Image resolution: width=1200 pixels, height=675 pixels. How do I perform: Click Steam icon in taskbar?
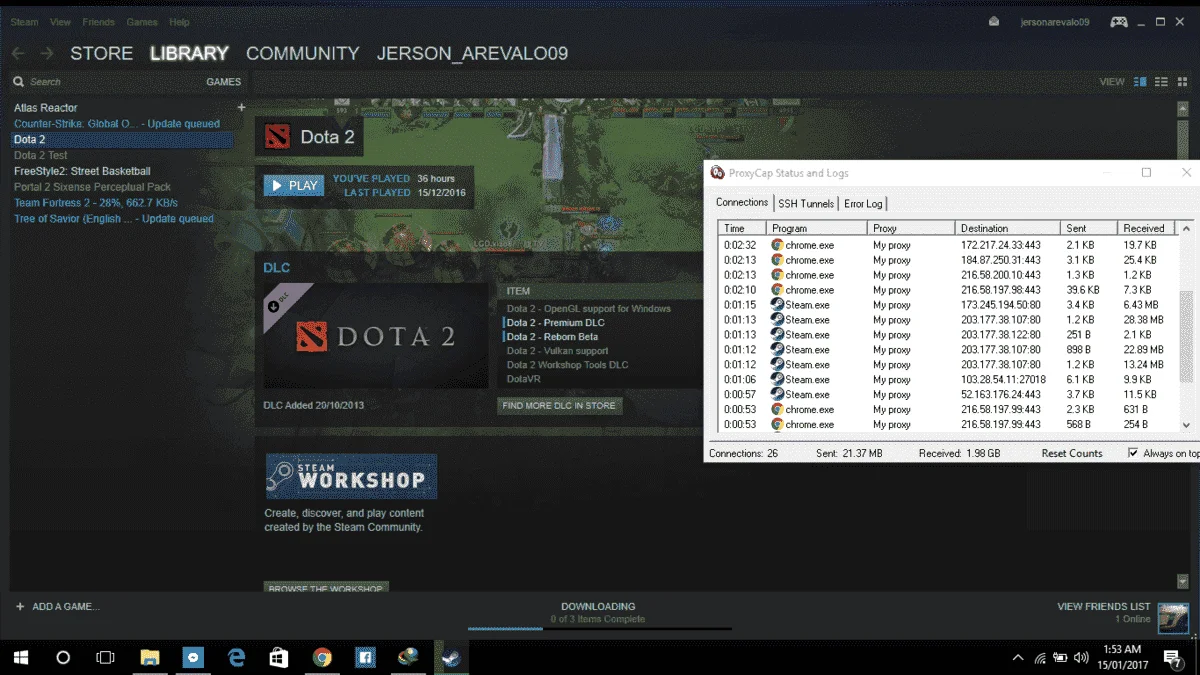click(x=451, y=657)
